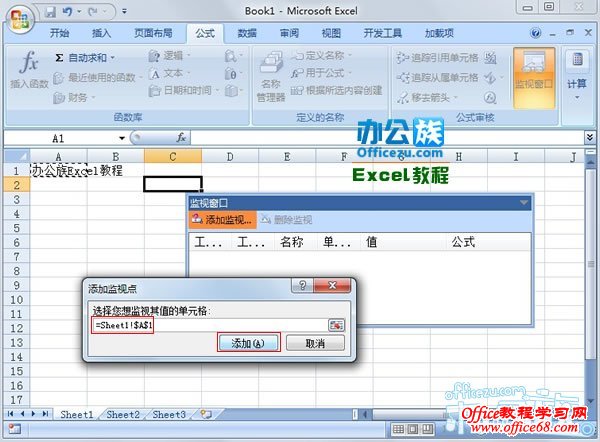Image resolution: width=600 pixels, height=442 pixels.
Task: Toggle the Show Formulas icon
Action: point(490,58)
